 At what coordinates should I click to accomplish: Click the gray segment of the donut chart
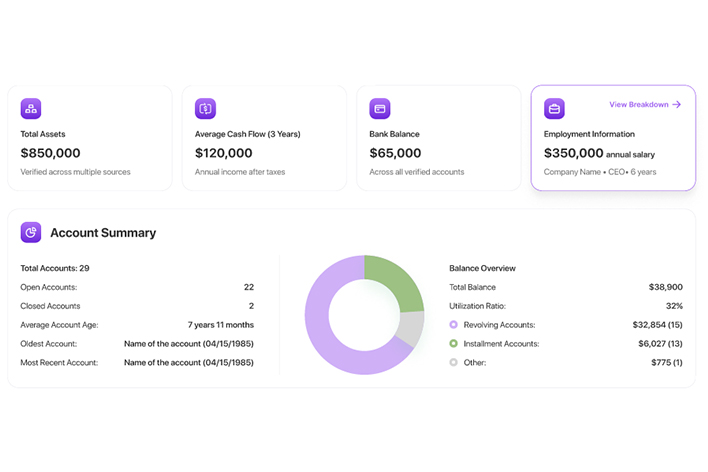pyautogui.click(x=410, y=329)
